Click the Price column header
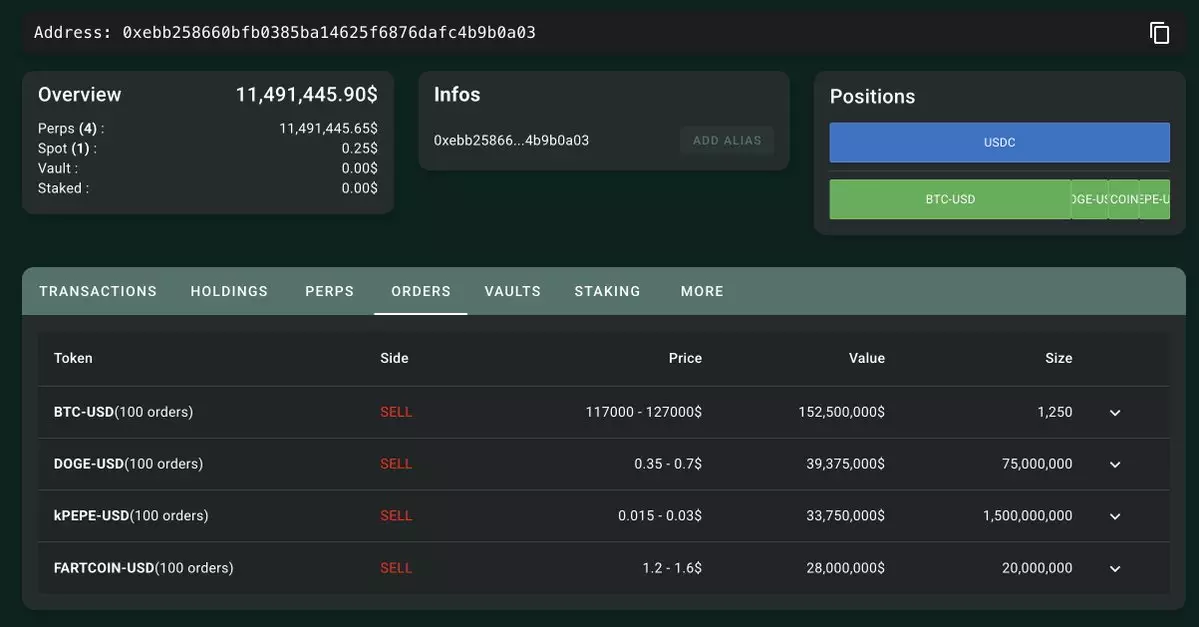Viewport: 1199px width, 627px height. (685, 358)
